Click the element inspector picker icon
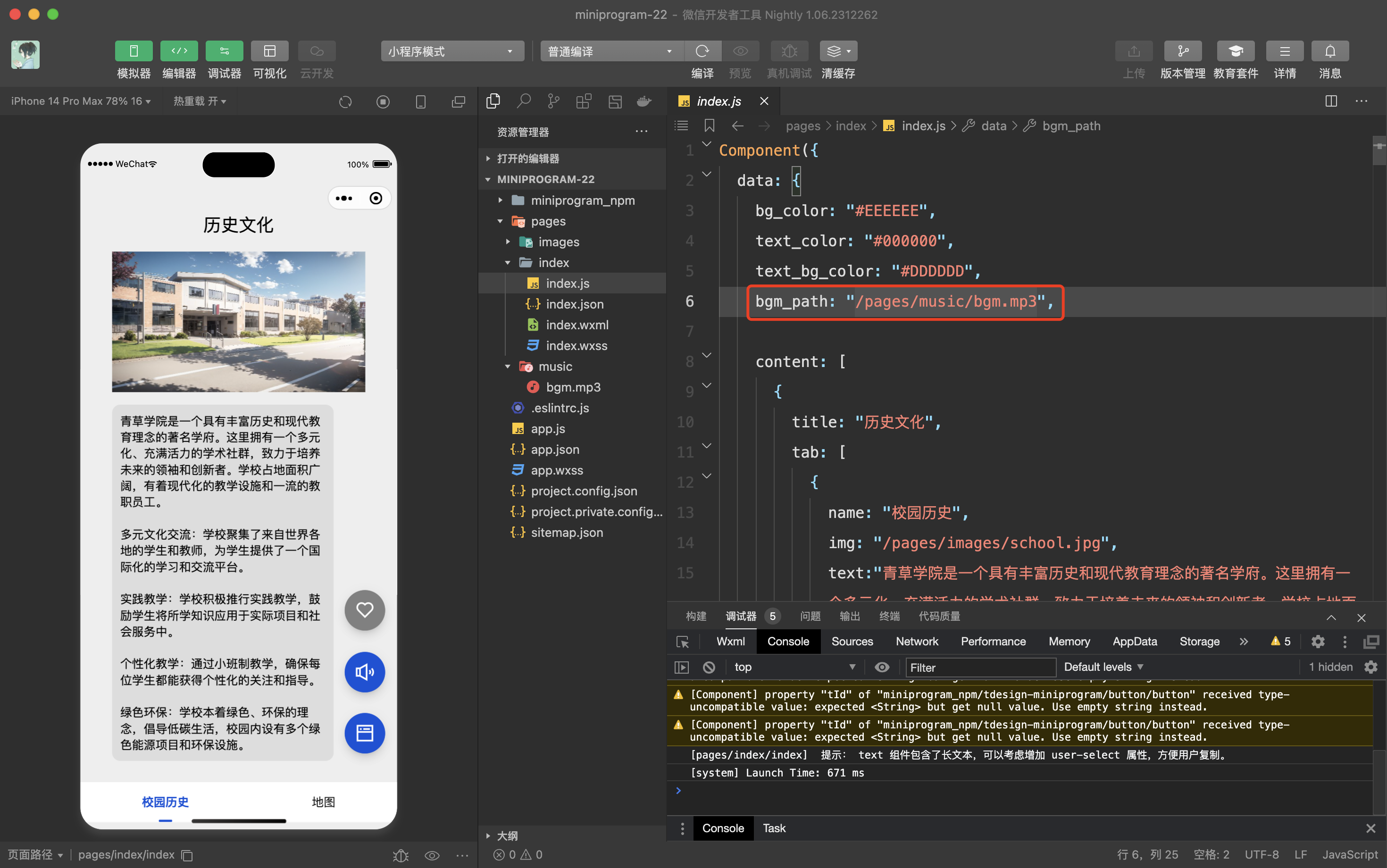 (x=683, y=642)
